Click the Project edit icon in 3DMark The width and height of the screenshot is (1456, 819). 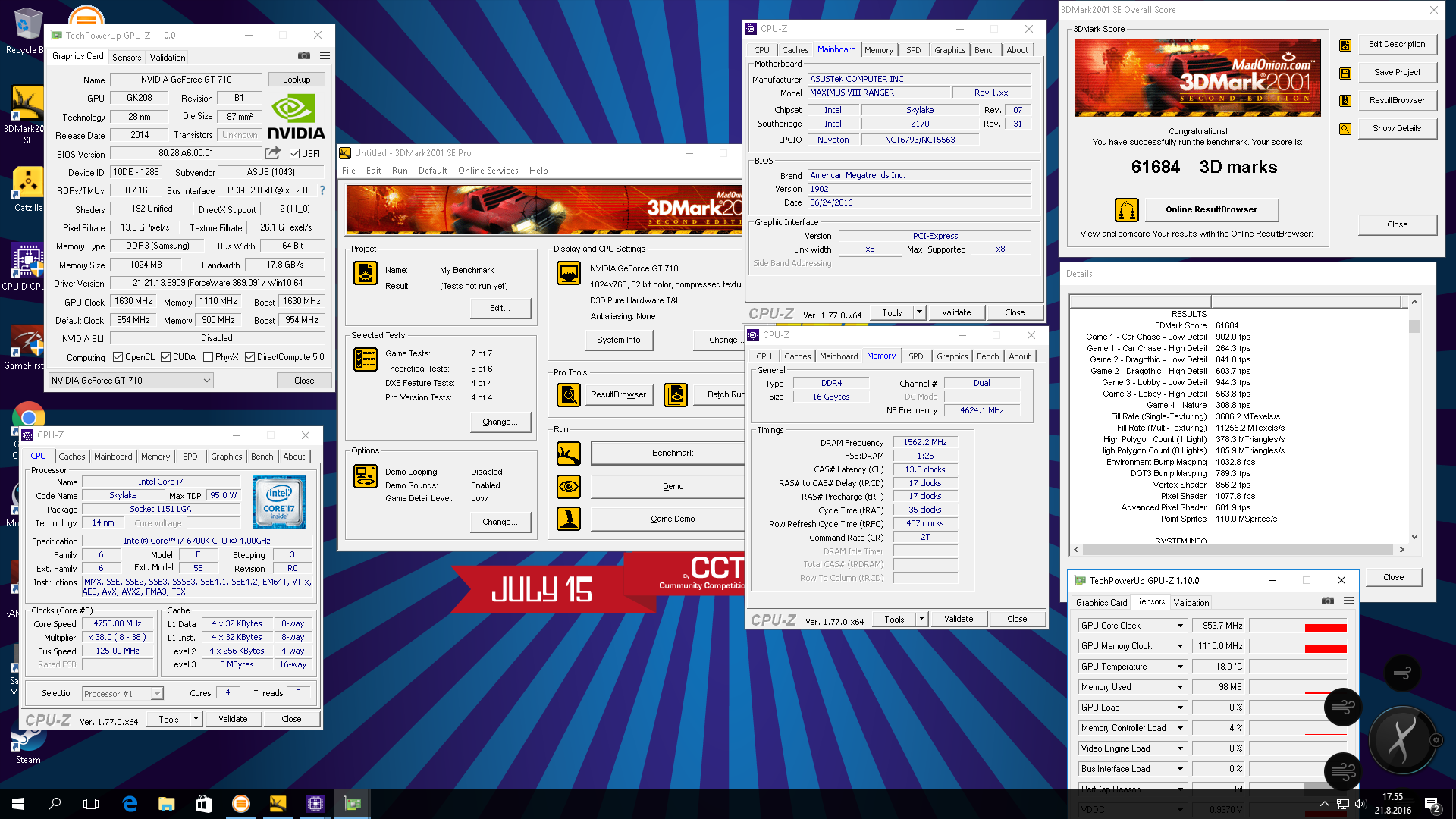click(x=366, y=273)
